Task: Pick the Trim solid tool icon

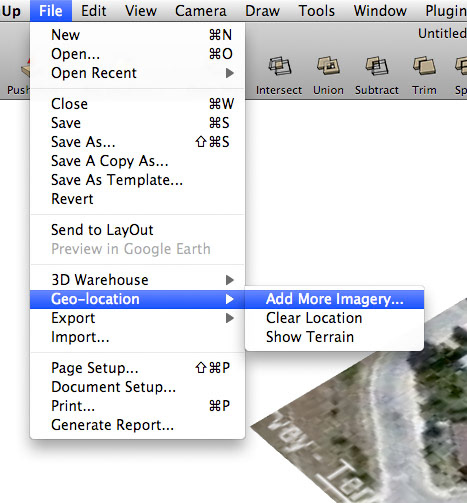Action: click(424, 66)
